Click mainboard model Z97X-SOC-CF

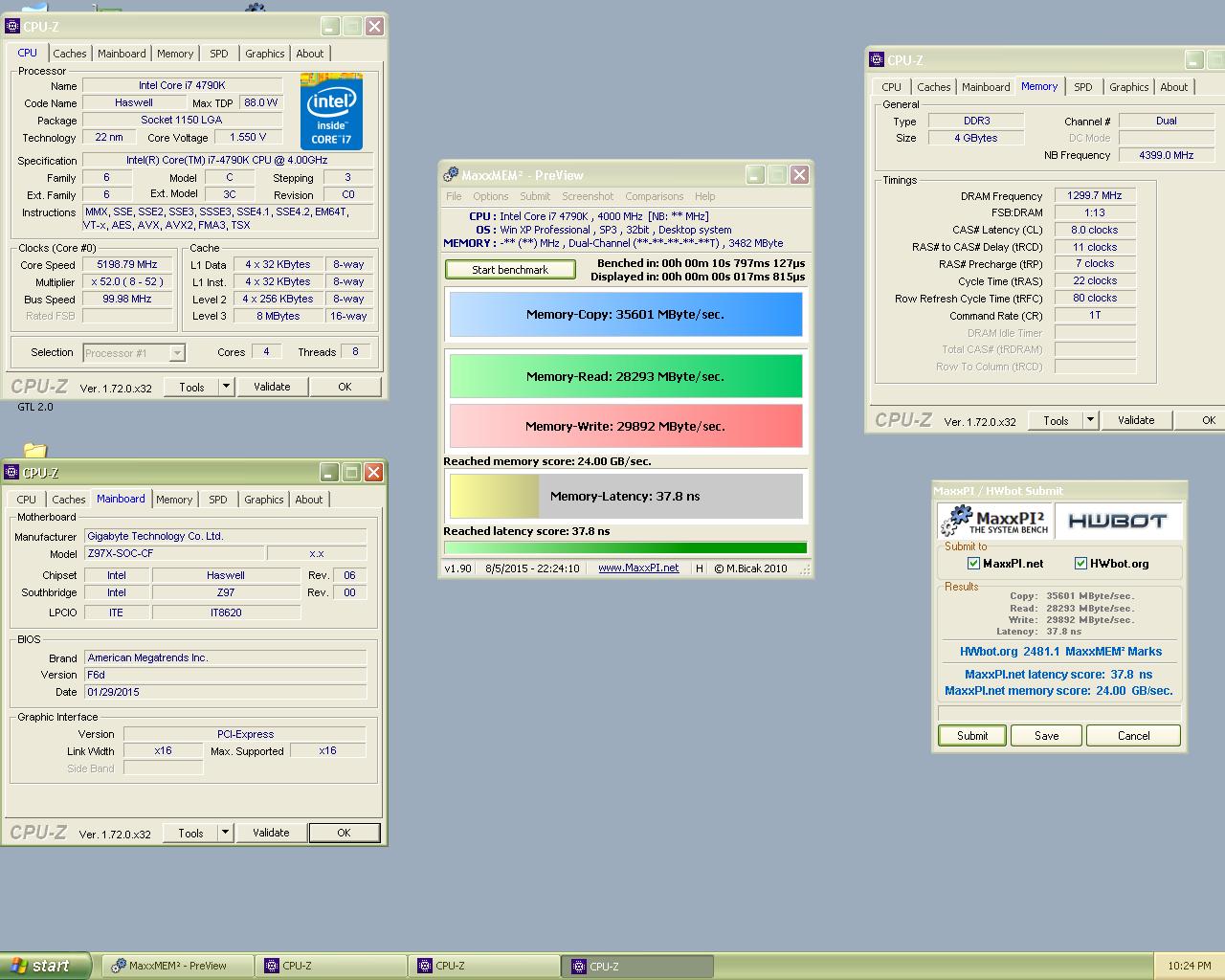[x=173, y=553]
